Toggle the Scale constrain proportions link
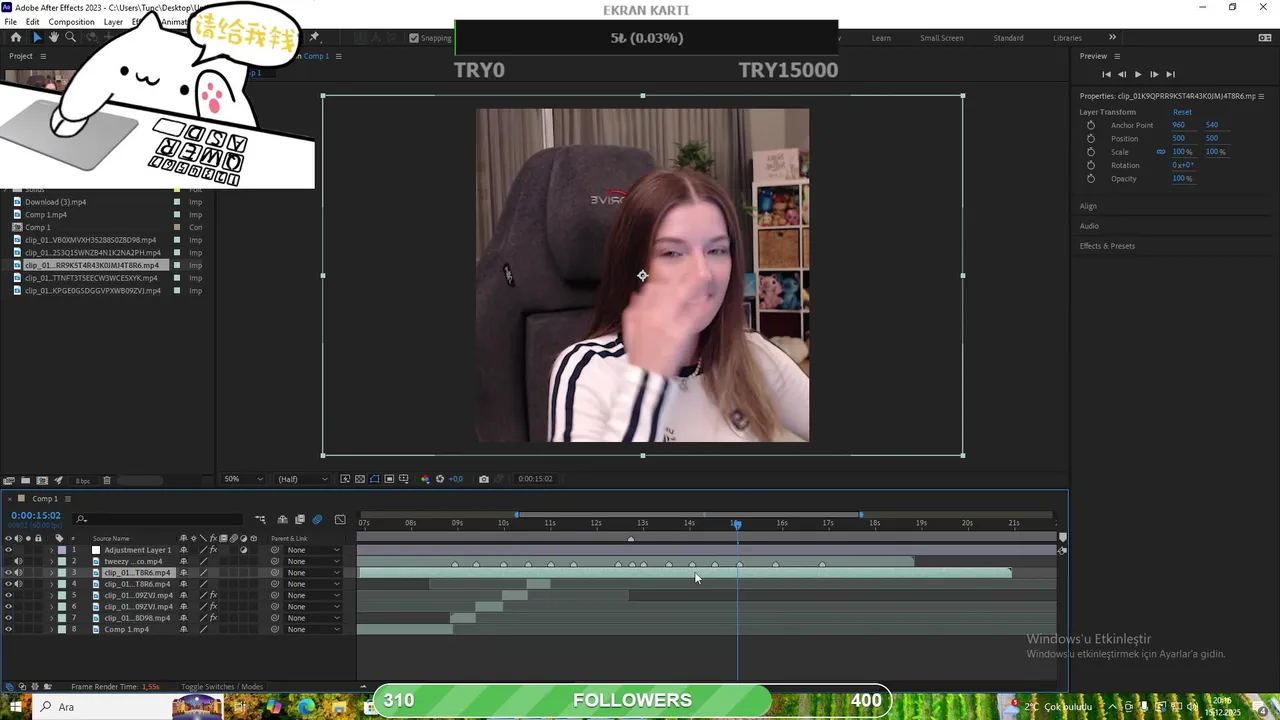 click(1161, 152)
